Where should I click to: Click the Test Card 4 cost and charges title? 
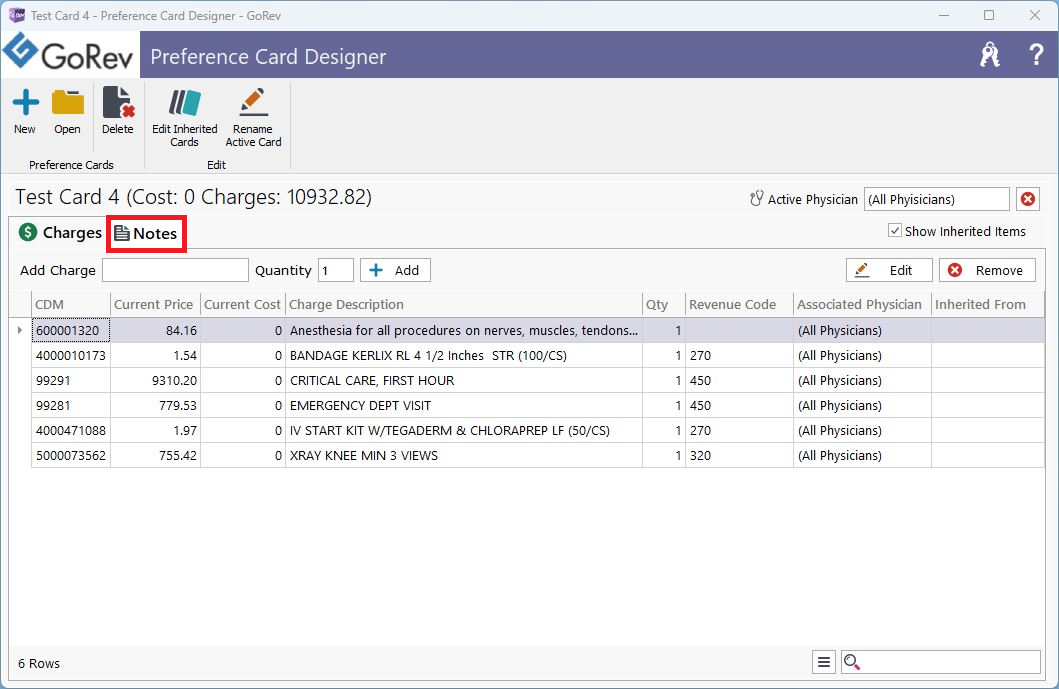193,197
